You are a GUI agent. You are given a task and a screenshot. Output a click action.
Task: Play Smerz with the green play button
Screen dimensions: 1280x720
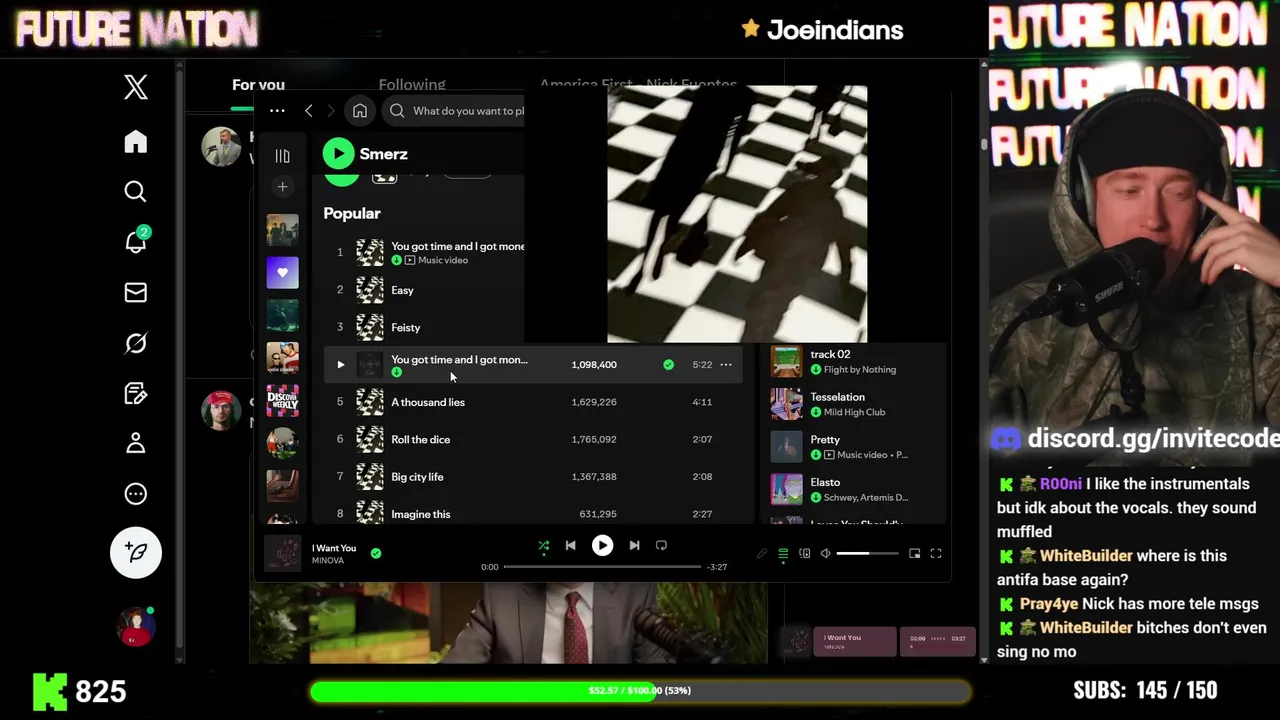click(x=338, y=153)
